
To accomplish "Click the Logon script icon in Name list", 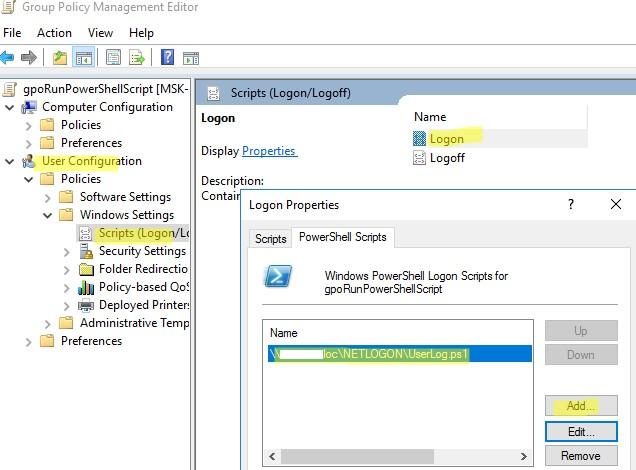I will [x=419, y=139].
